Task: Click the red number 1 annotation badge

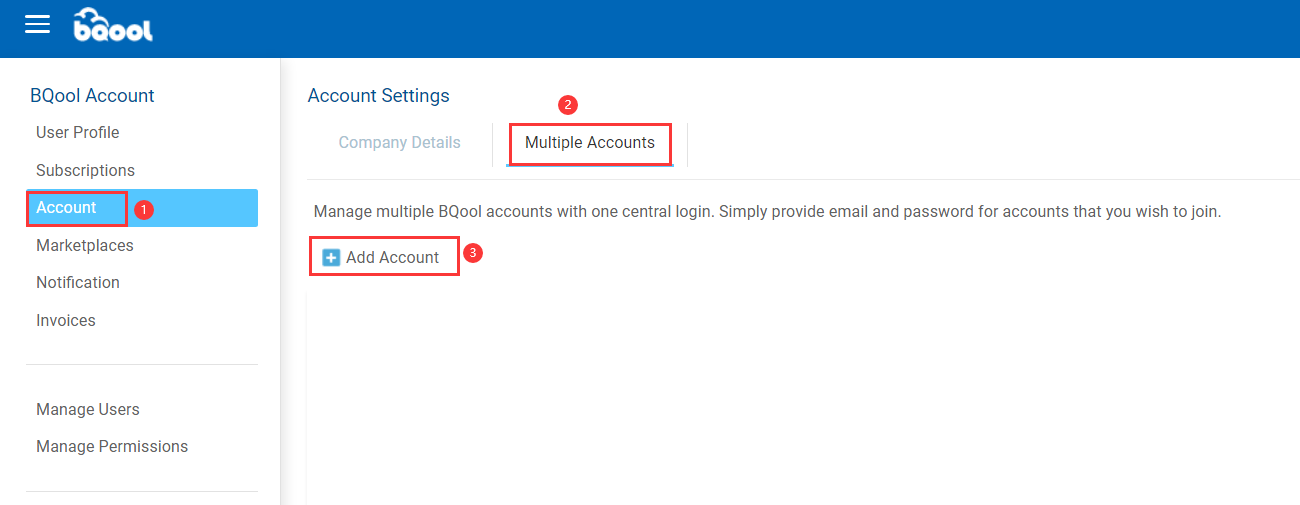Action: (x=143, y=210)
